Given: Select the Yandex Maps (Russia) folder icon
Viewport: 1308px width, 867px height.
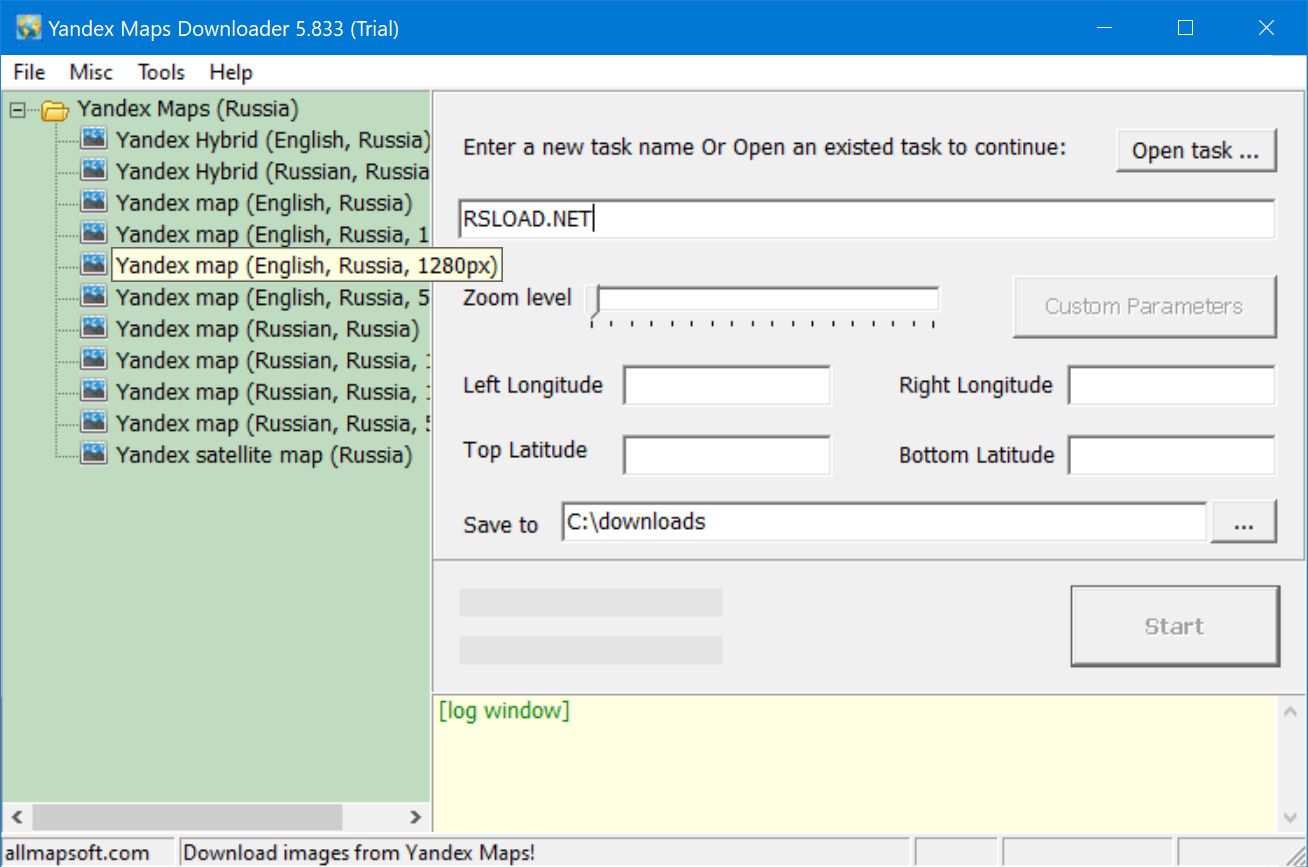Looking at the screenshot, I should tap(55, 110).
